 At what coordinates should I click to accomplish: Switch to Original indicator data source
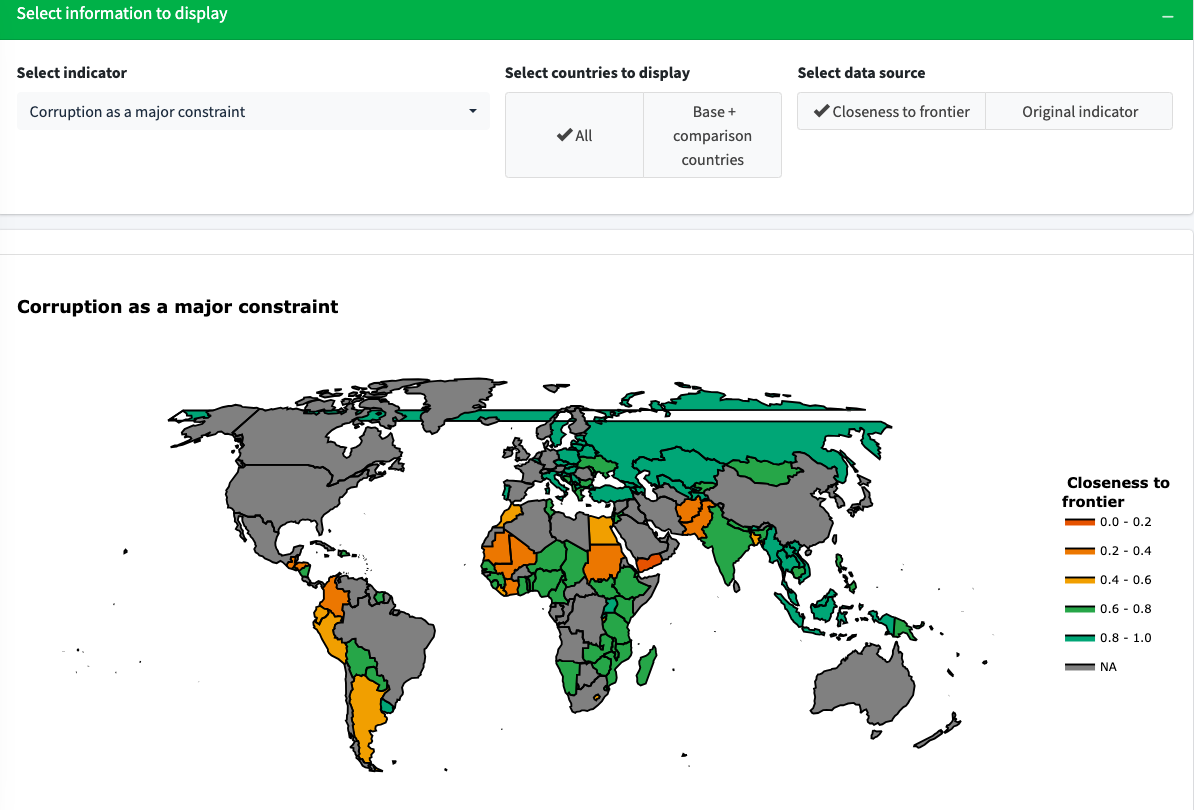click(x=1079, y=111)
